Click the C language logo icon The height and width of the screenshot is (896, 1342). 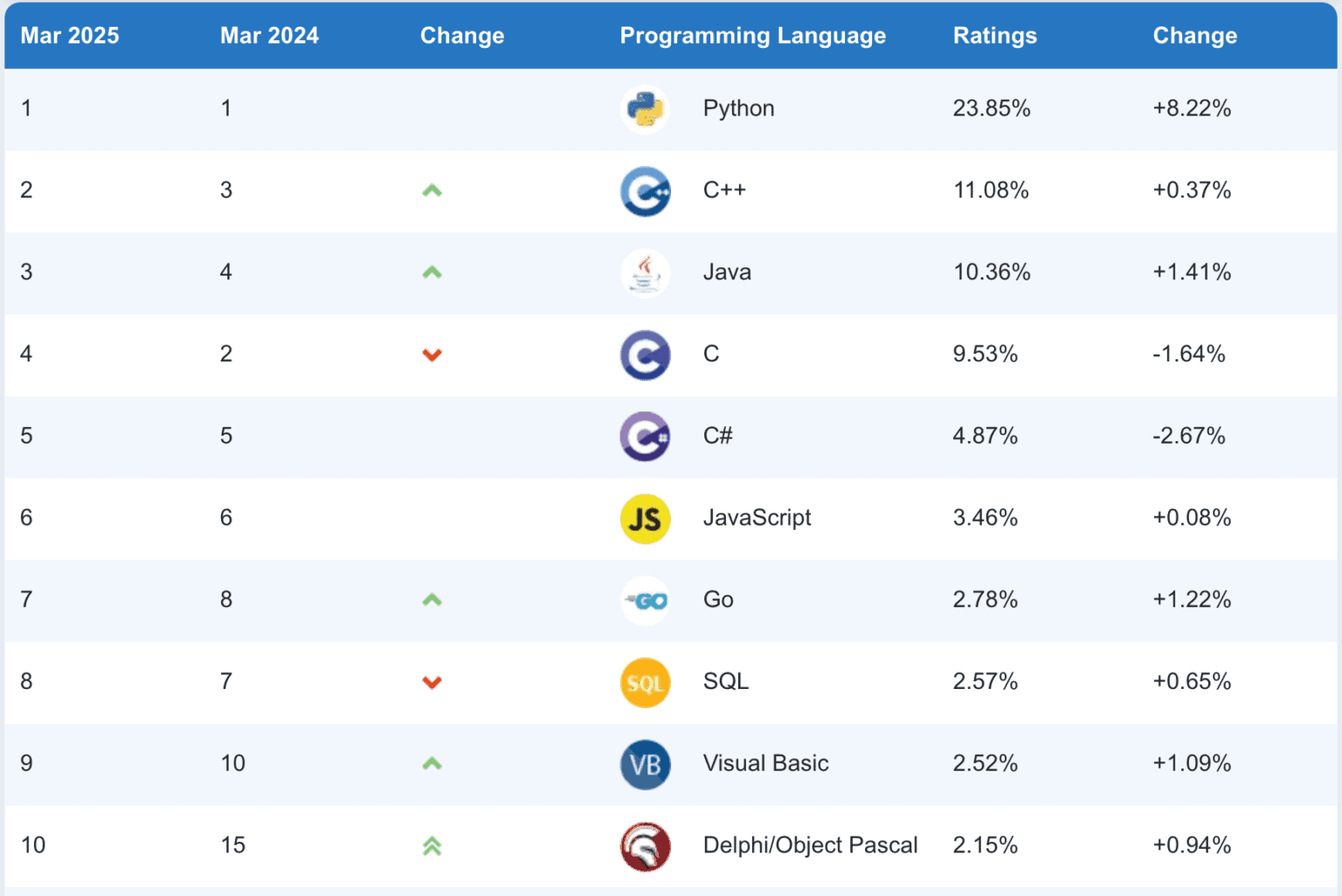coord(645,355)
